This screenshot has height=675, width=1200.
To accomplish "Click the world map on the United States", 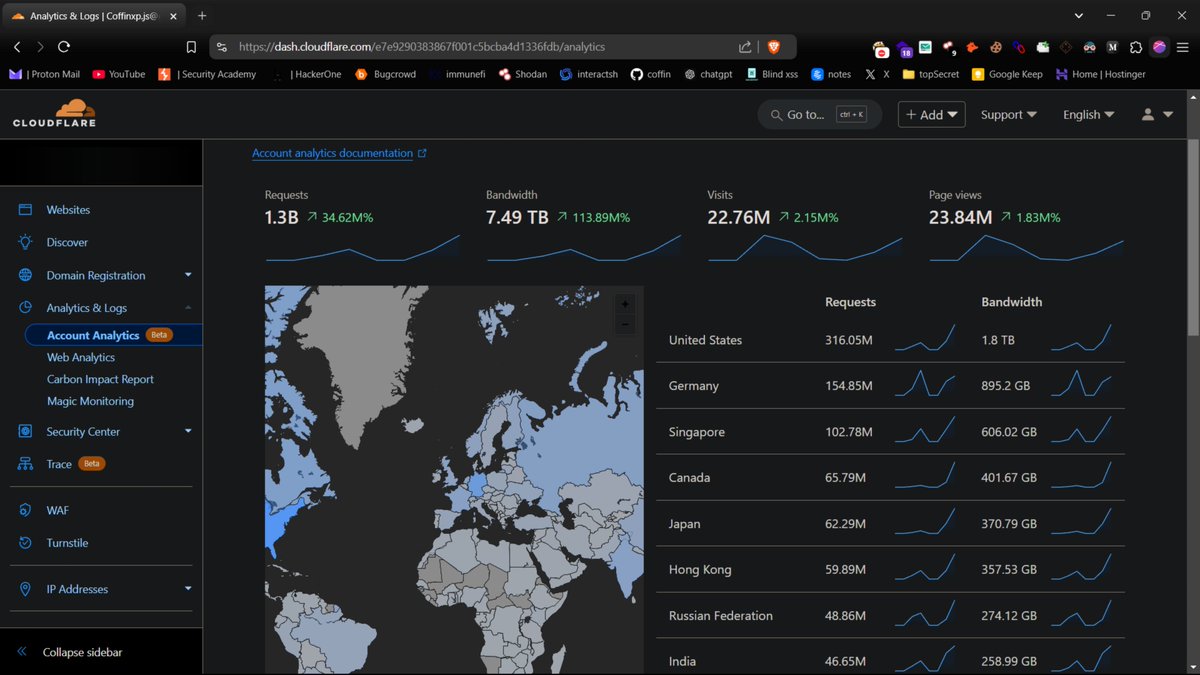I will tap(285, 525).
